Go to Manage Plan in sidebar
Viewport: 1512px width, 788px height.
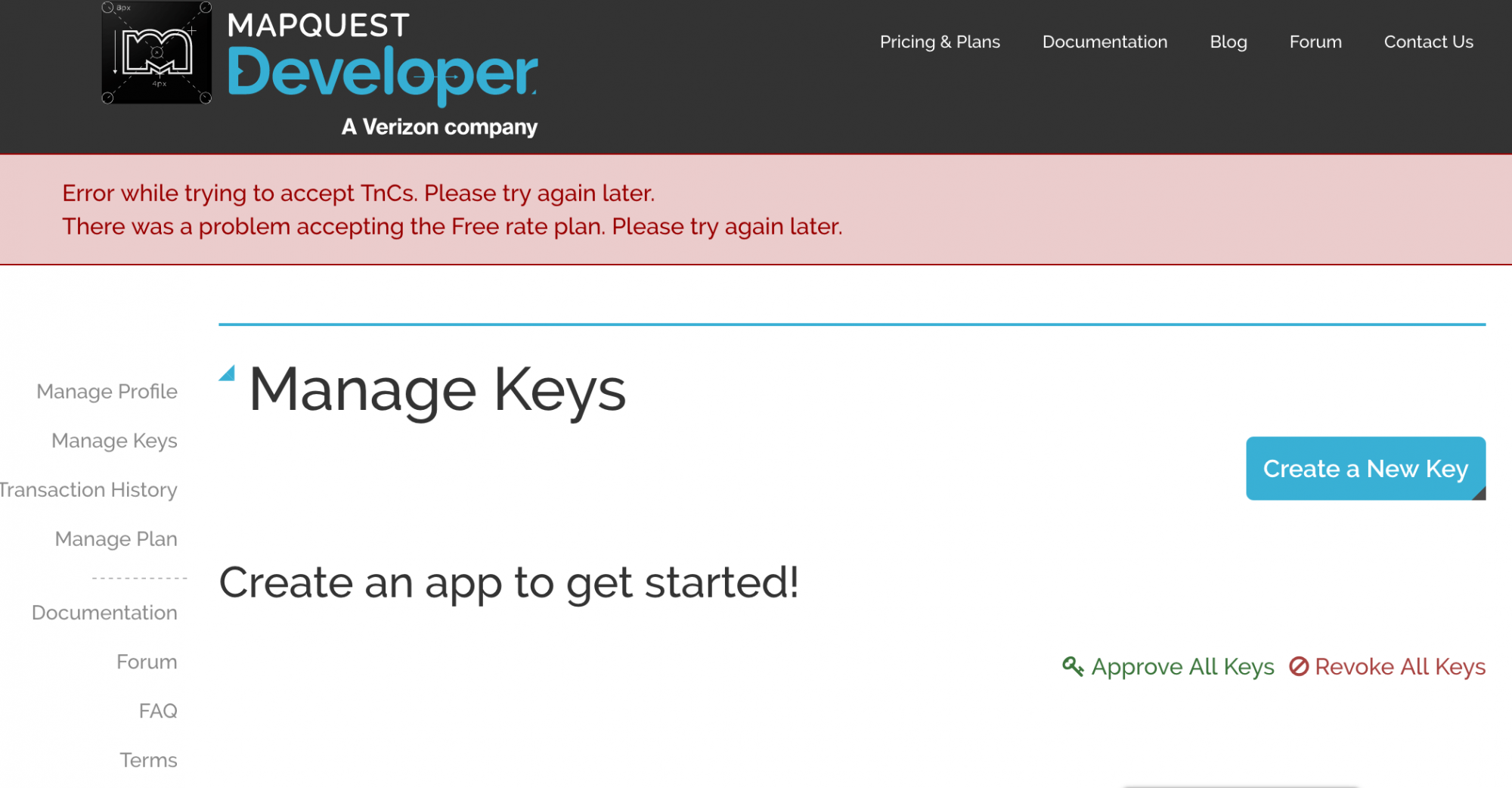(x=116, y=538)
